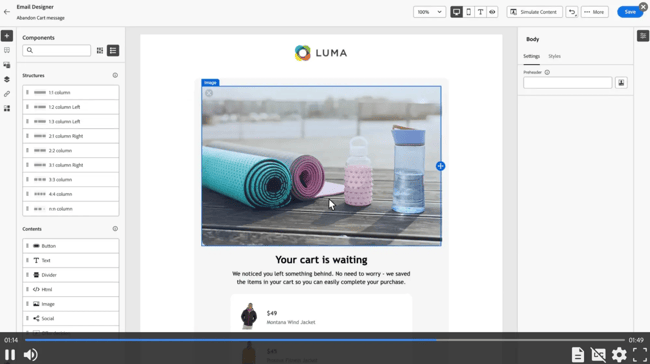
Task: Select the 1:2 column Left structure
Action: tap(71, 107)
